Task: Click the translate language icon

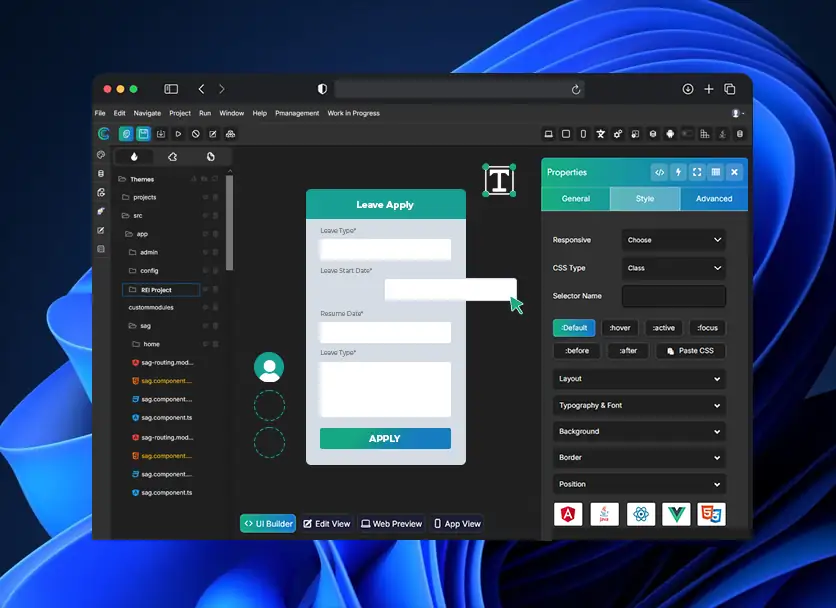Action: pos(600,134)
